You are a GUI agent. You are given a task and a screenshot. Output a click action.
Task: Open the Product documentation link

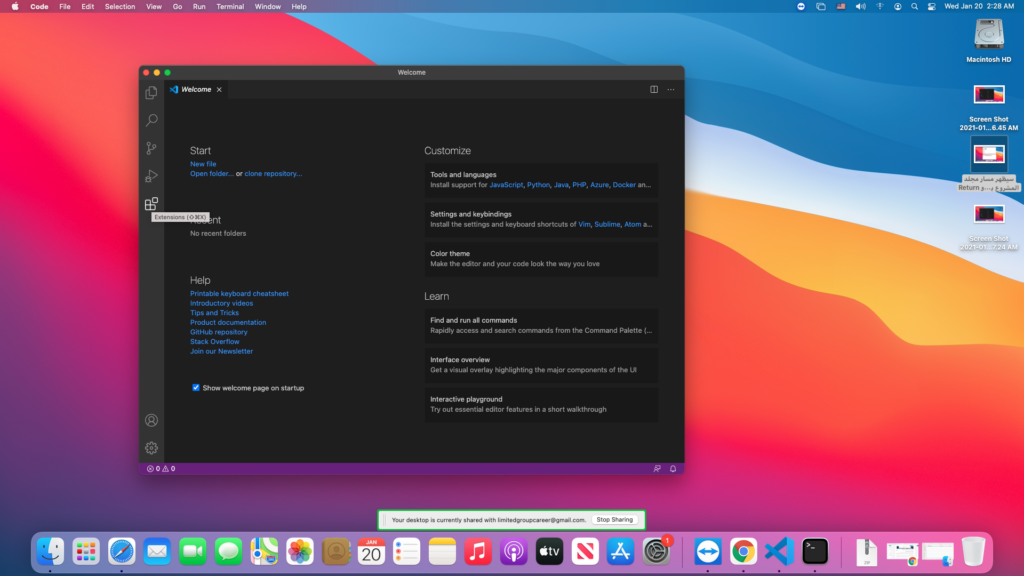(x=228, y=323)
